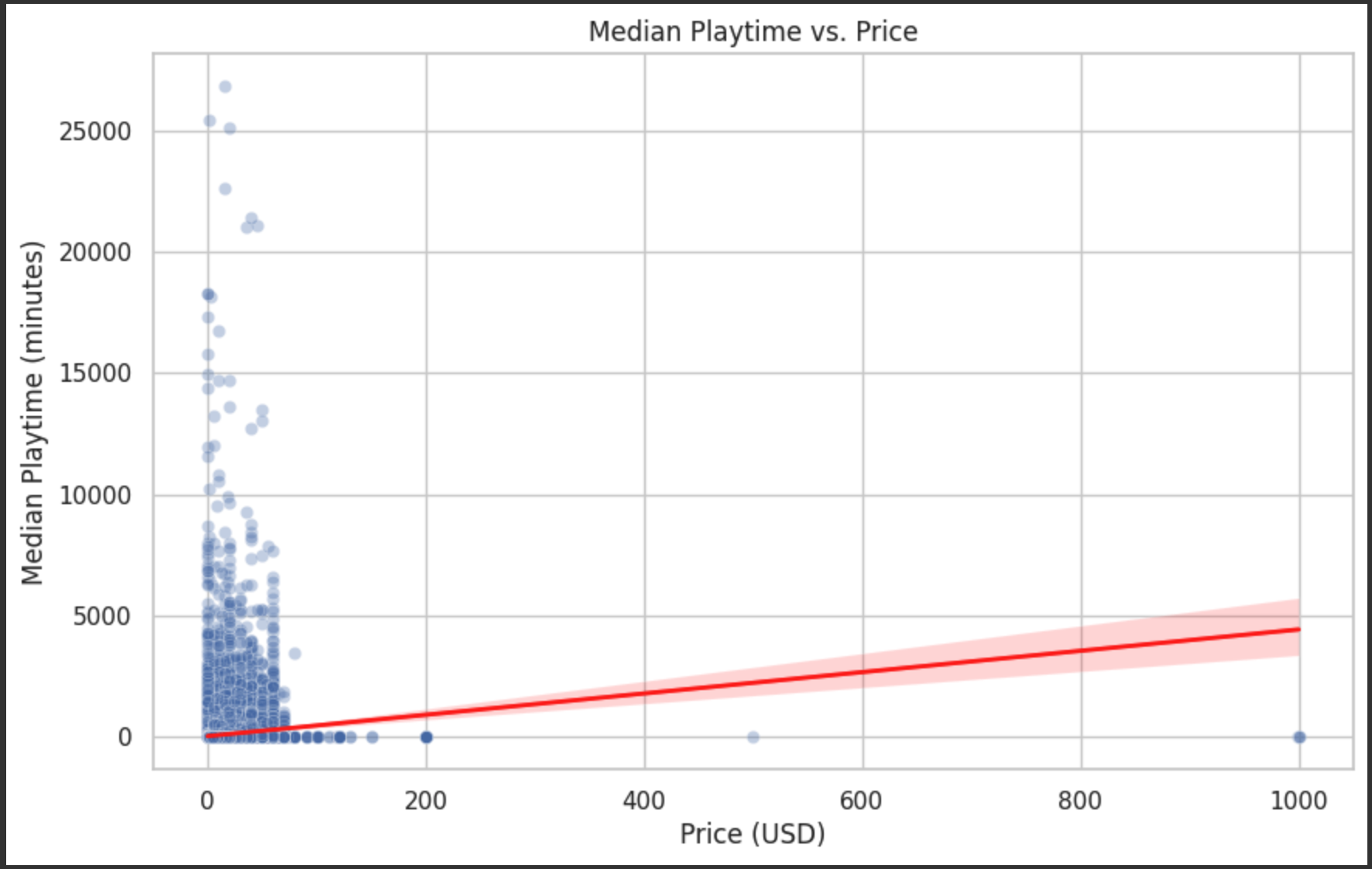
Task: Click the red regression line's right end
Action: (x=1298, y=630)
